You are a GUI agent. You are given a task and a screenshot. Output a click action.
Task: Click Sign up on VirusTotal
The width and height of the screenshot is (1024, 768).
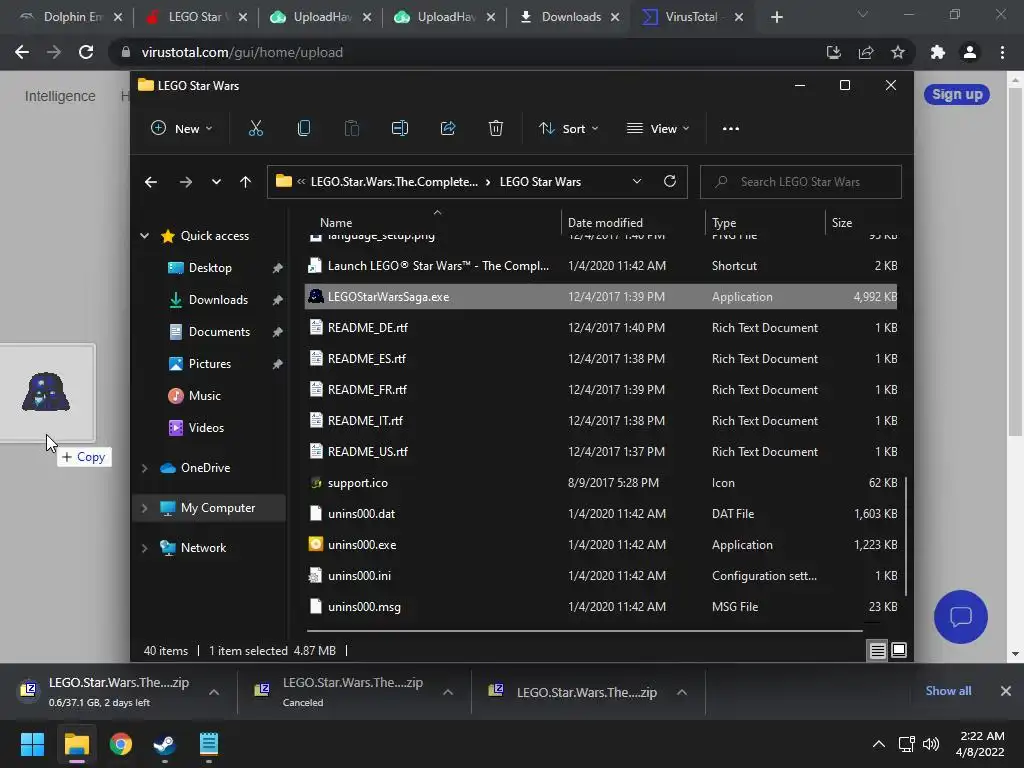957,94
